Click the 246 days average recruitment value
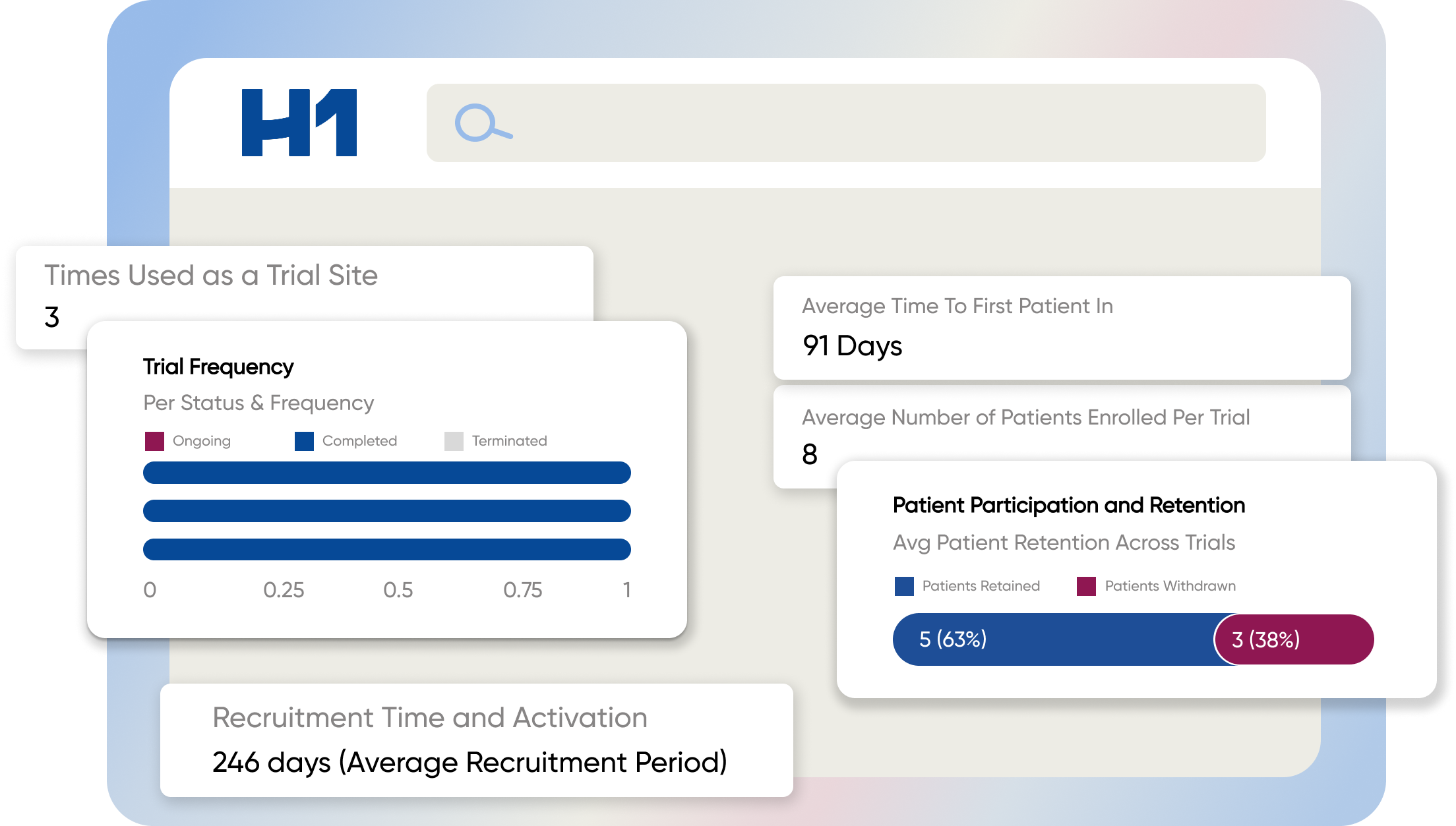Screen dimensions: 1456x826 [x=470, y=763]
